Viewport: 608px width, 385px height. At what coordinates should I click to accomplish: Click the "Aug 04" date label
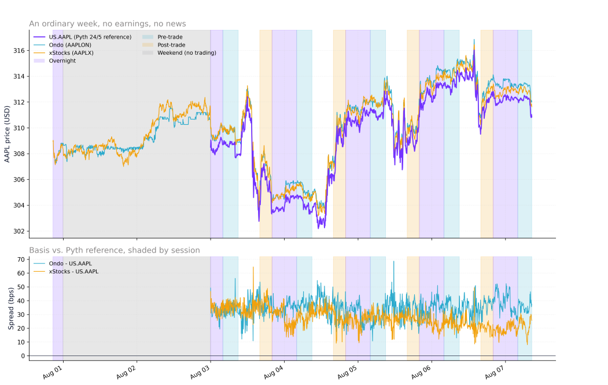pyautogui.click(x=273, y=372)
